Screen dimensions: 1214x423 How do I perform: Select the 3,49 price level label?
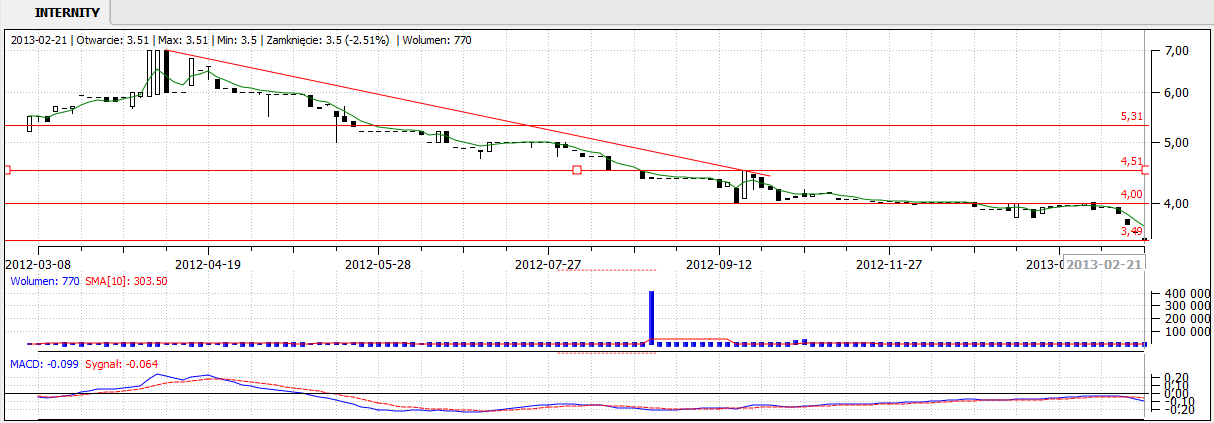pyautogui.click(x=1131, y=231)
